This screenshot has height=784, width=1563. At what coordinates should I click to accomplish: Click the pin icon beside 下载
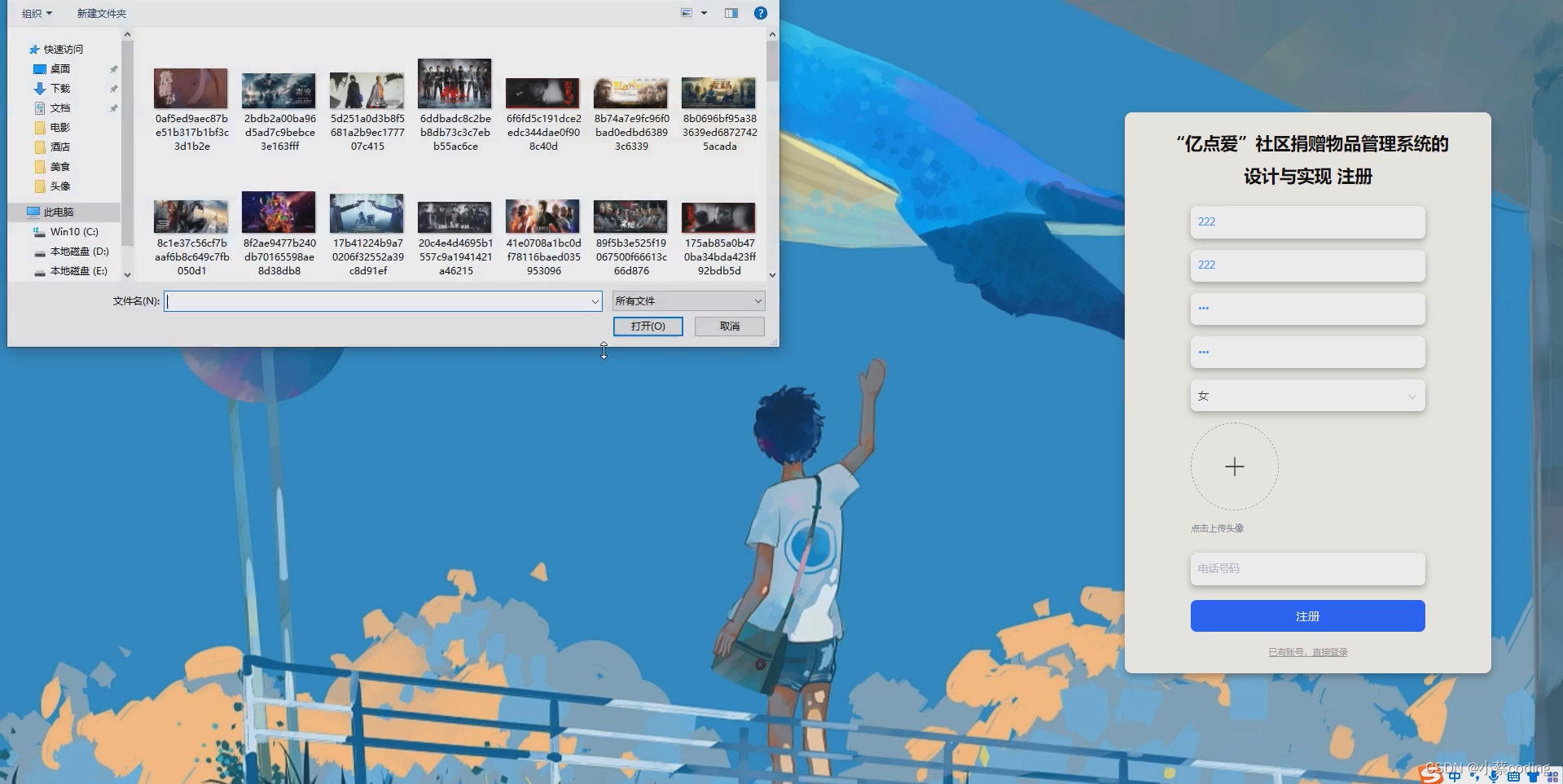[x=113, y=89]
